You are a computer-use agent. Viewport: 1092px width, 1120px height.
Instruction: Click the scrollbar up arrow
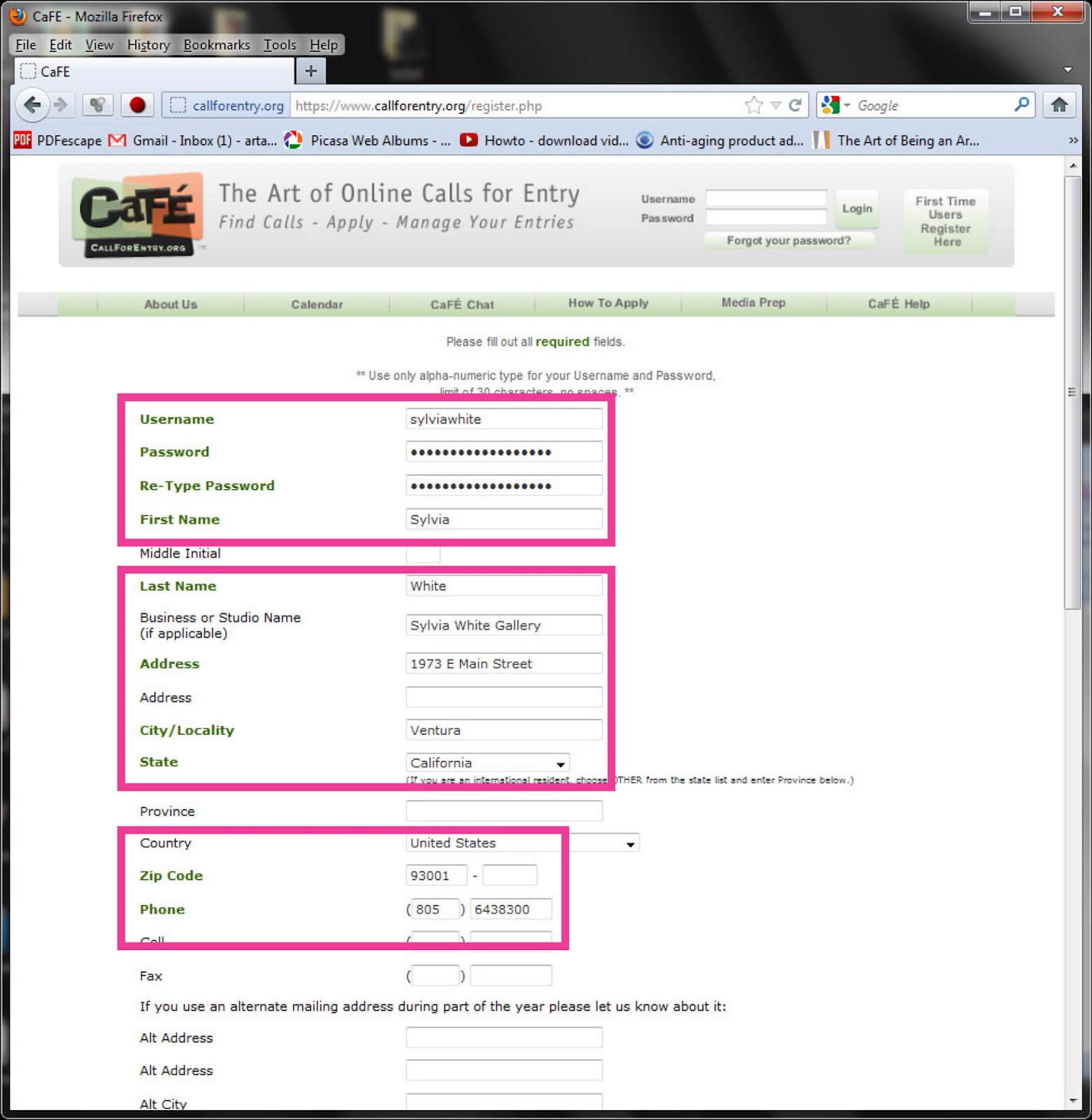[1072, 167]
